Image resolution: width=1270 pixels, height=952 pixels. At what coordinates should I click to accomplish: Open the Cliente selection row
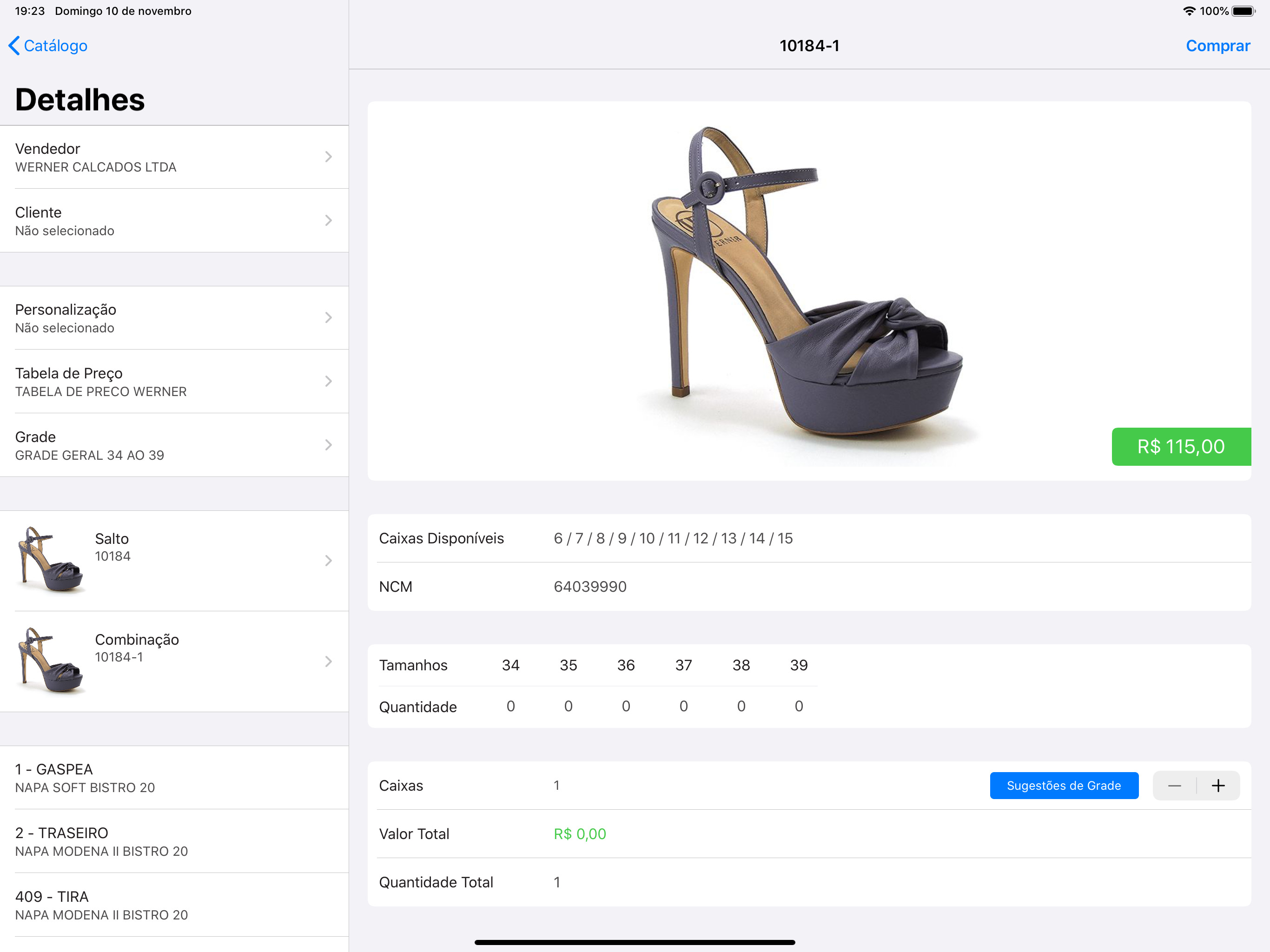pyautogui.click(x=174, y=220)
